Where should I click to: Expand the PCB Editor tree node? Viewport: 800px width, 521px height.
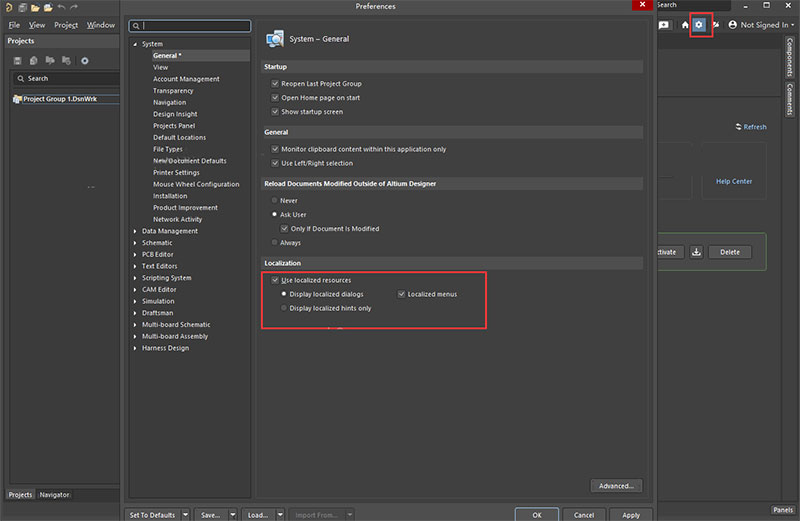click(x=135, y=255)
